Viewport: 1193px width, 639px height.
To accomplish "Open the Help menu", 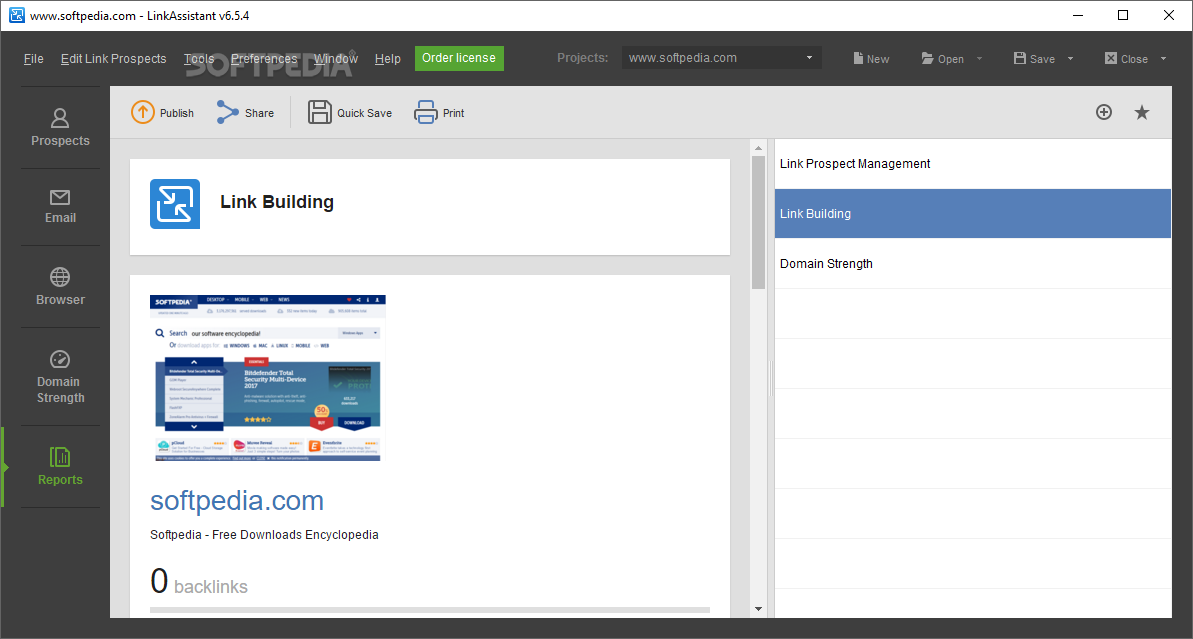I will [387, 59].
